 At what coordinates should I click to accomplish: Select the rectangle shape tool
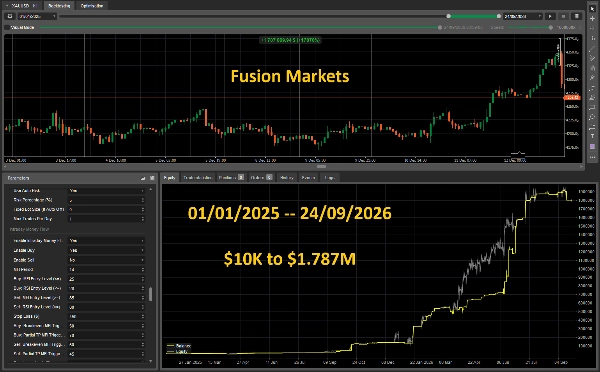pyautogui.click(x=592, y=108)
